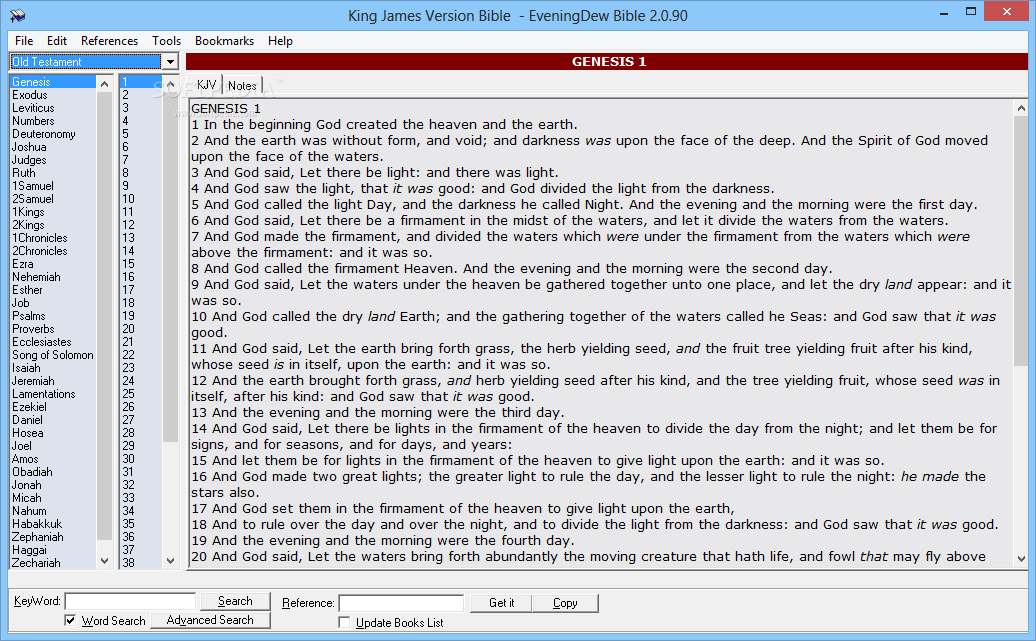Viewport: 1036px width, 641px height.
Task: Select Zechariah in the book list
Action: 53,563
